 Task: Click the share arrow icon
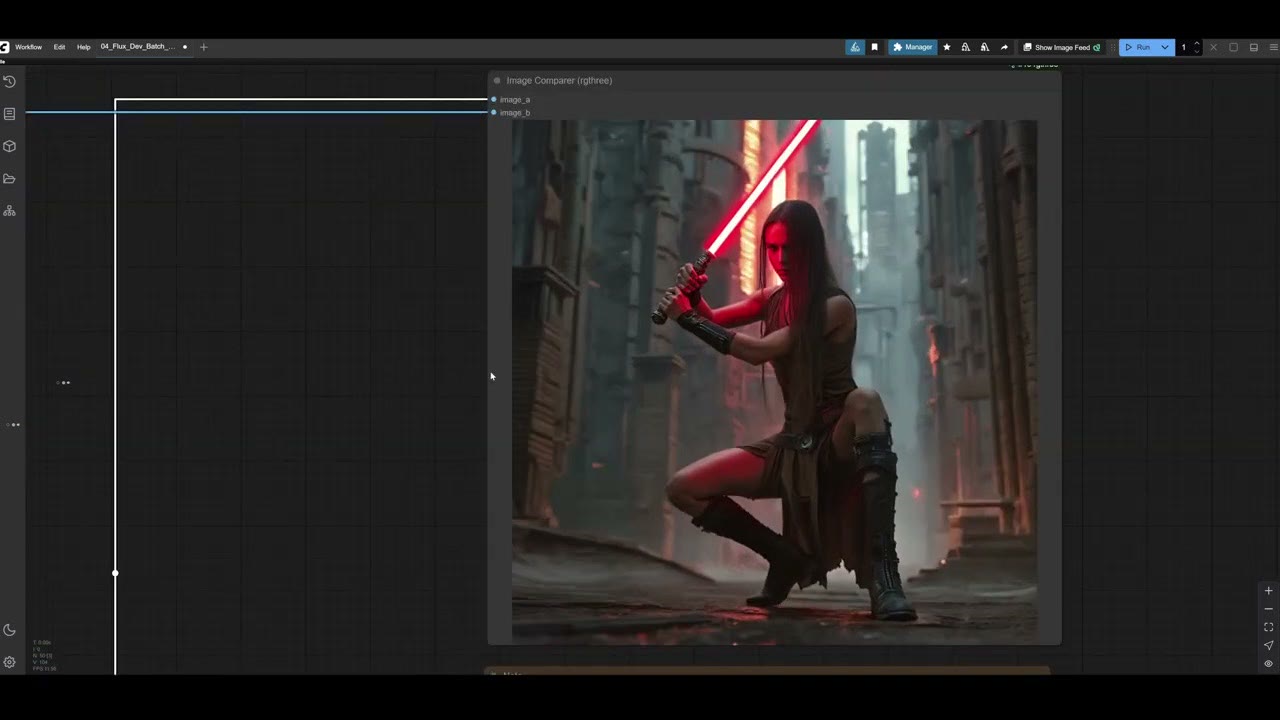click(x=1004, y=47)
